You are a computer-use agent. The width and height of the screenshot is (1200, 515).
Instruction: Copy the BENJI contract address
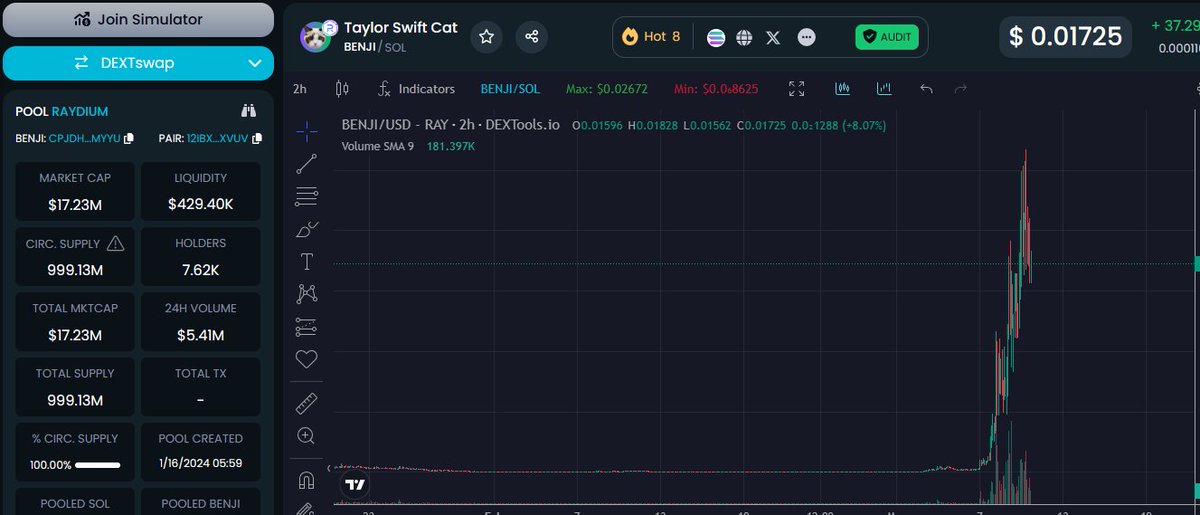pyautogui.click(x=129, y=138)
